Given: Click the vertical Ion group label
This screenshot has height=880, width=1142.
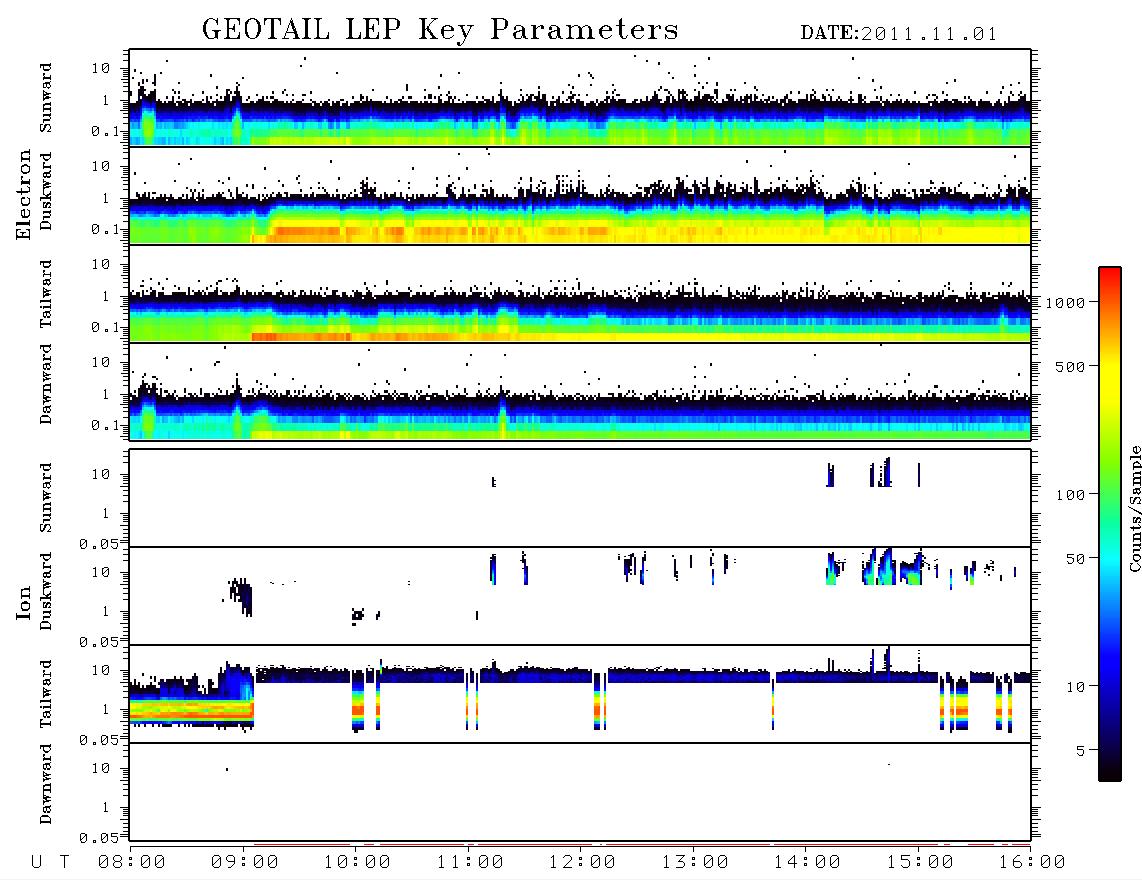Looking at the screenshot, I should coord(24,602).
